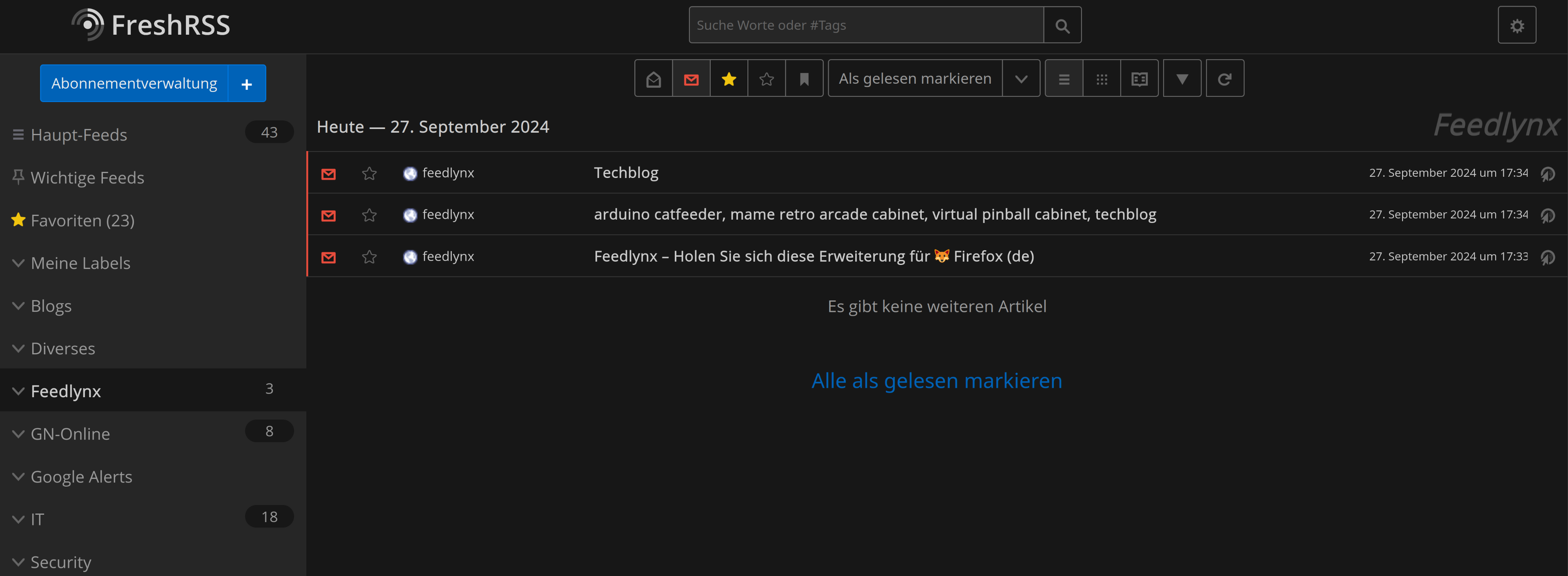Toggle show non-favorites filter
Image resolution: width=1568 pixels, height=576 pixels.
767,78
